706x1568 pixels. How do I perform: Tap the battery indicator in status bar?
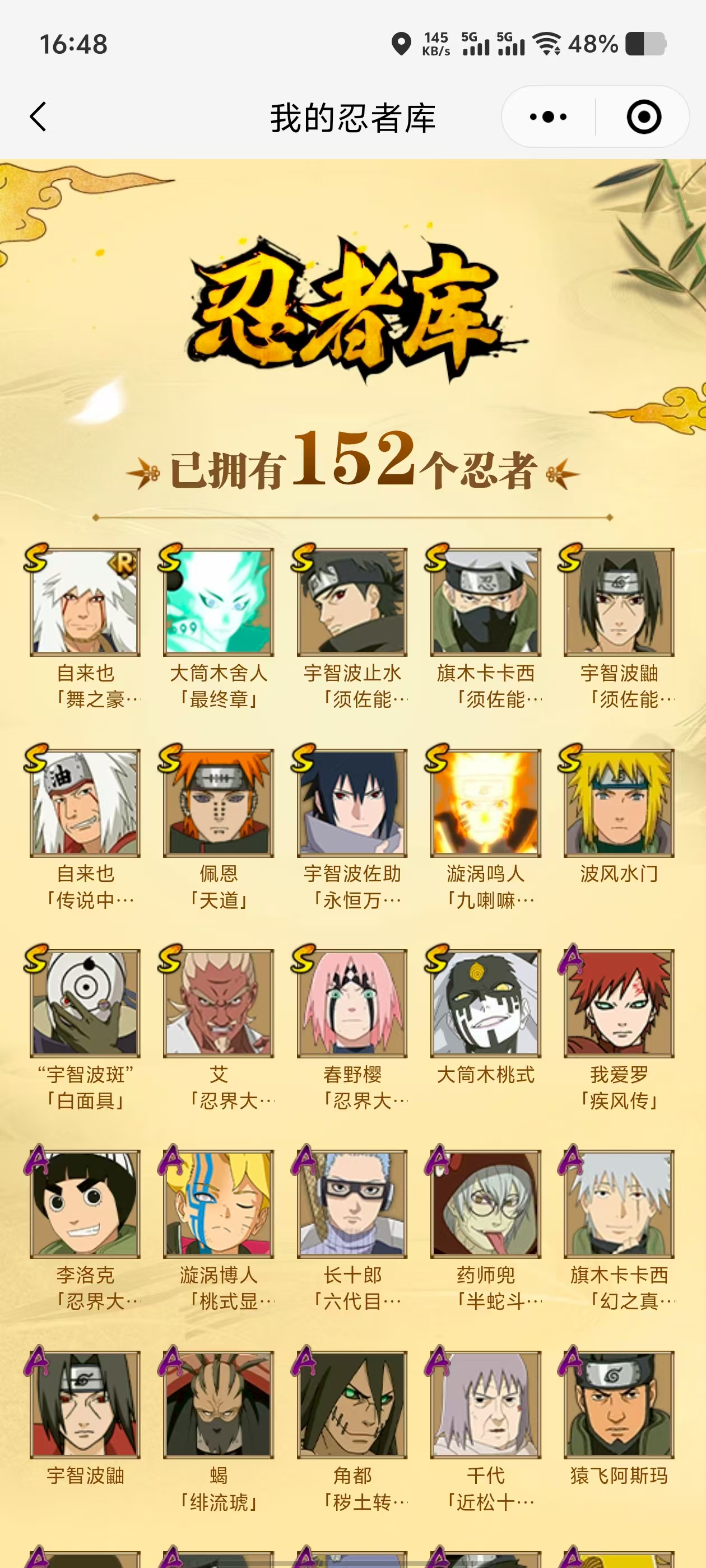pyautogui.click(x=645, y=44)
